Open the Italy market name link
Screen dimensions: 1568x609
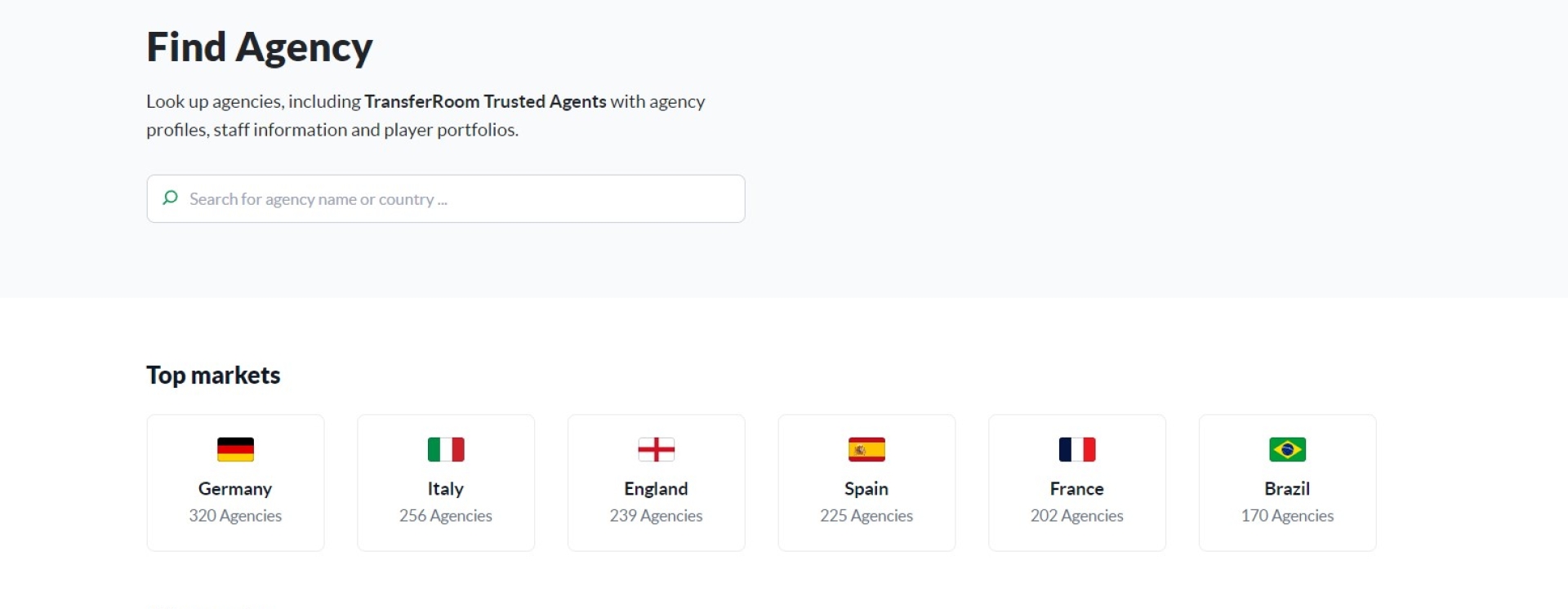pyautogui.click(x=446, y=489)
